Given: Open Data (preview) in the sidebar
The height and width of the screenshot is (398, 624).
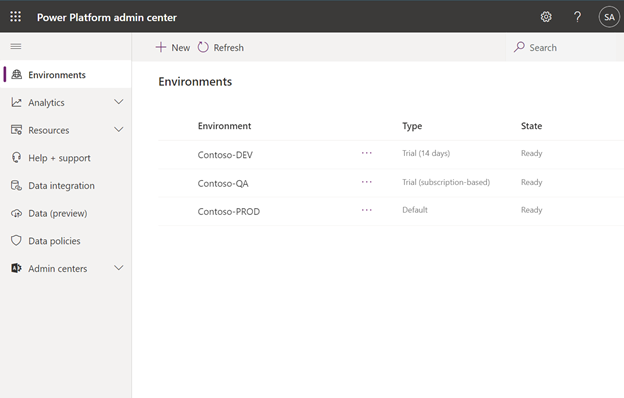Looking at the screenshot, I should [x=58, y=213].
